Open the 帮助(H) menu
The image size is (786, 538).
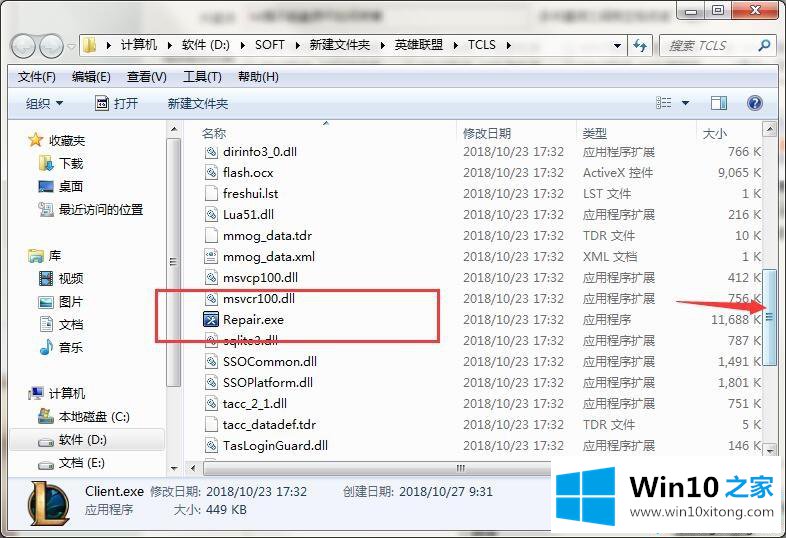[x=258, y=77]
